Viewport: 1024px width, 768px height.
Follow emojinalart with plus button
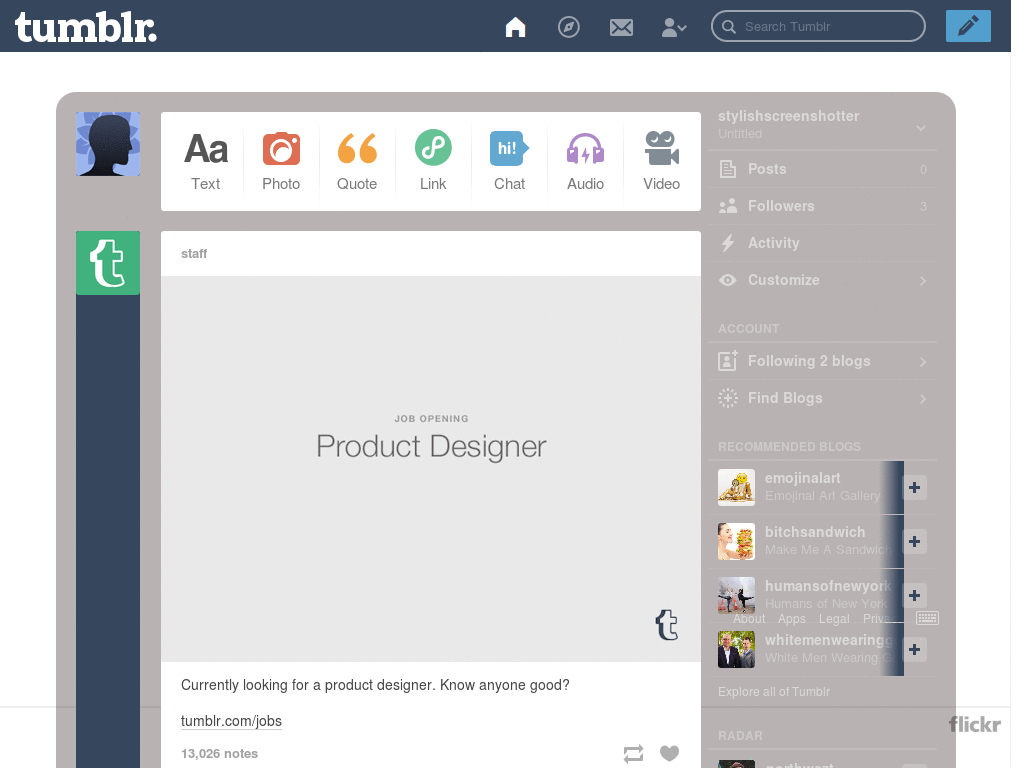tap(914, 487)
